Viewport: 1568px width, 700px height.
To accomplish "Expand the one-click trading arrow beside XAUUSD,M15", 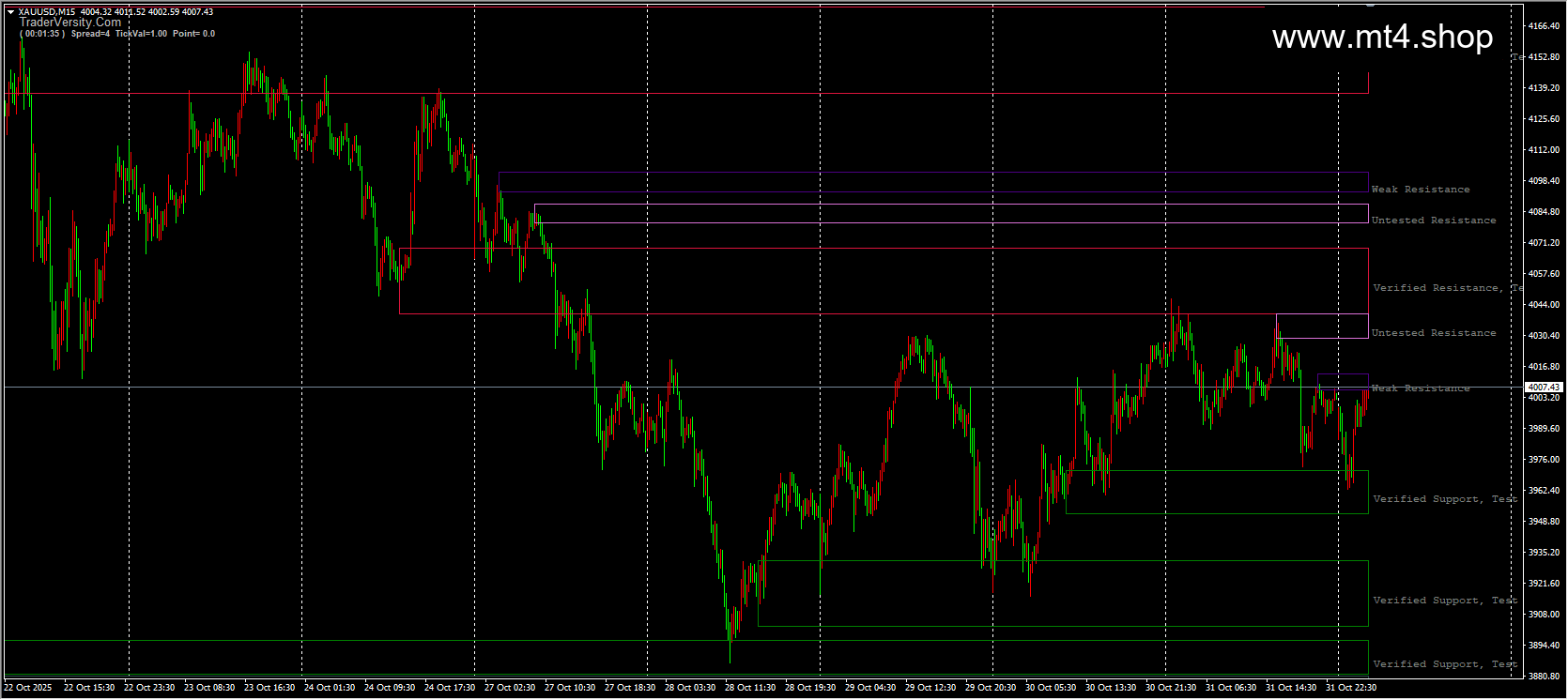I will (10, 12).
